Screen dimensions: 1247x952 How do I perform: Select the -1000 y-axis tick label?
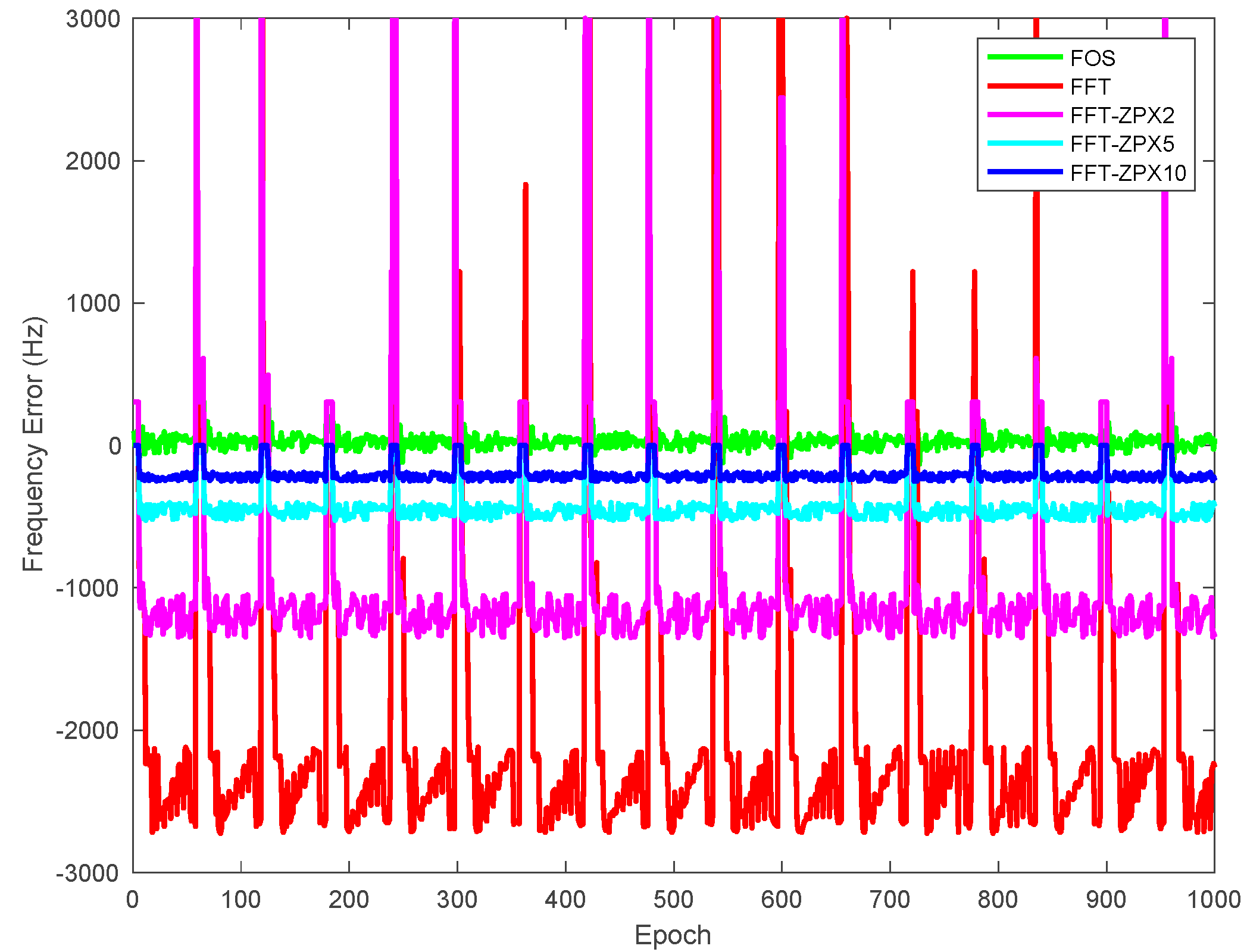pos(87,588)
